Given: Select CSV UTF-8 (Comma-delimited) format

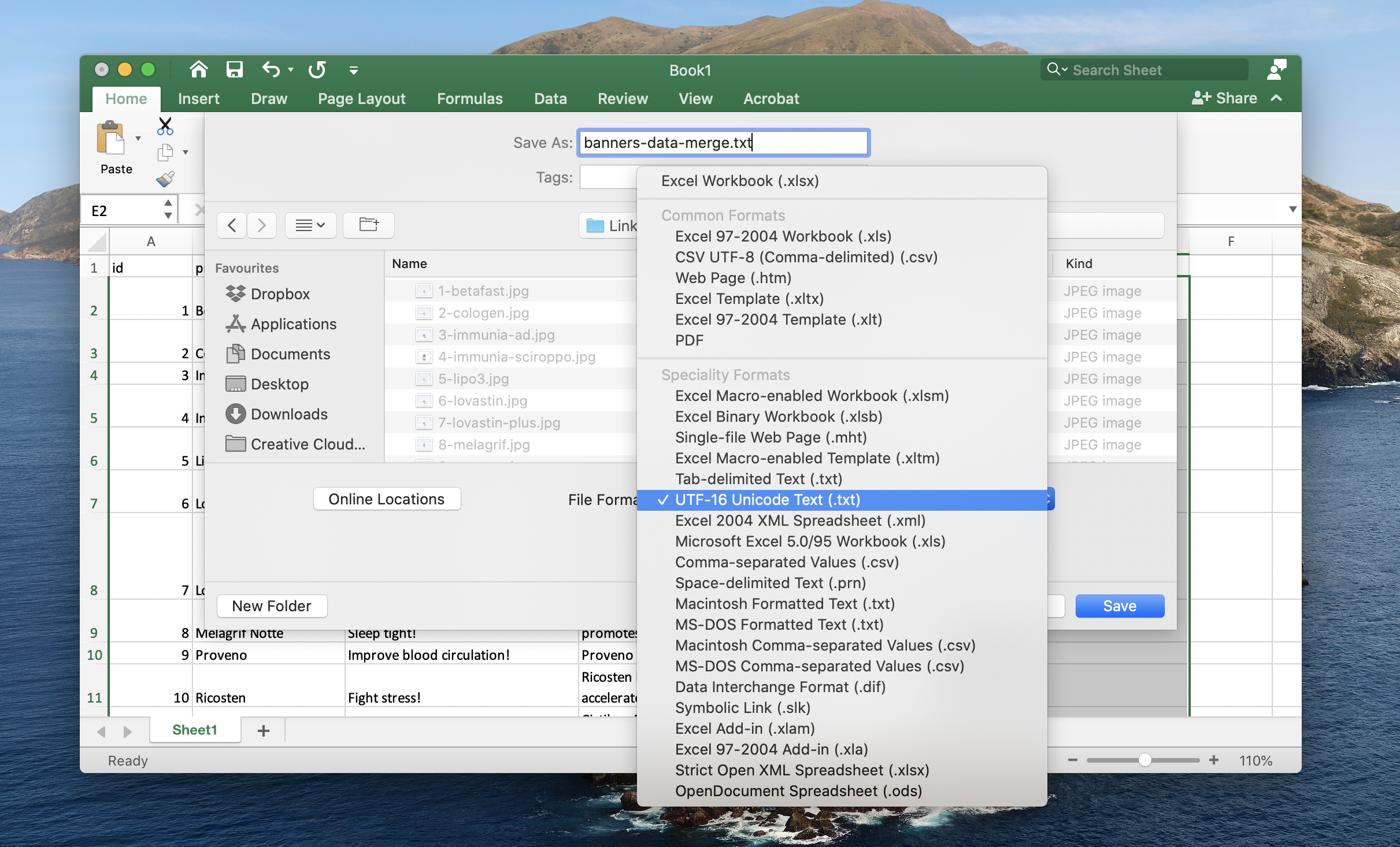Looking at the screenshot, I should 842,257.
